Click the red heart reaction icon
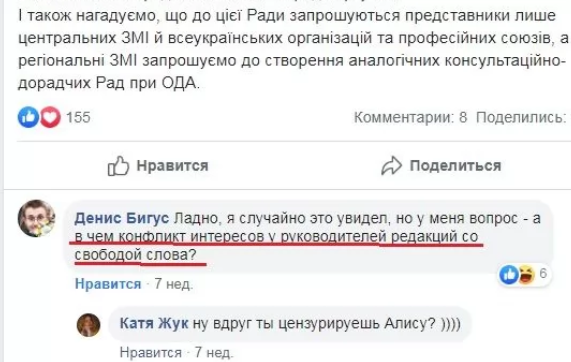Screen dimensions: 571x362 tap(50, 117)
